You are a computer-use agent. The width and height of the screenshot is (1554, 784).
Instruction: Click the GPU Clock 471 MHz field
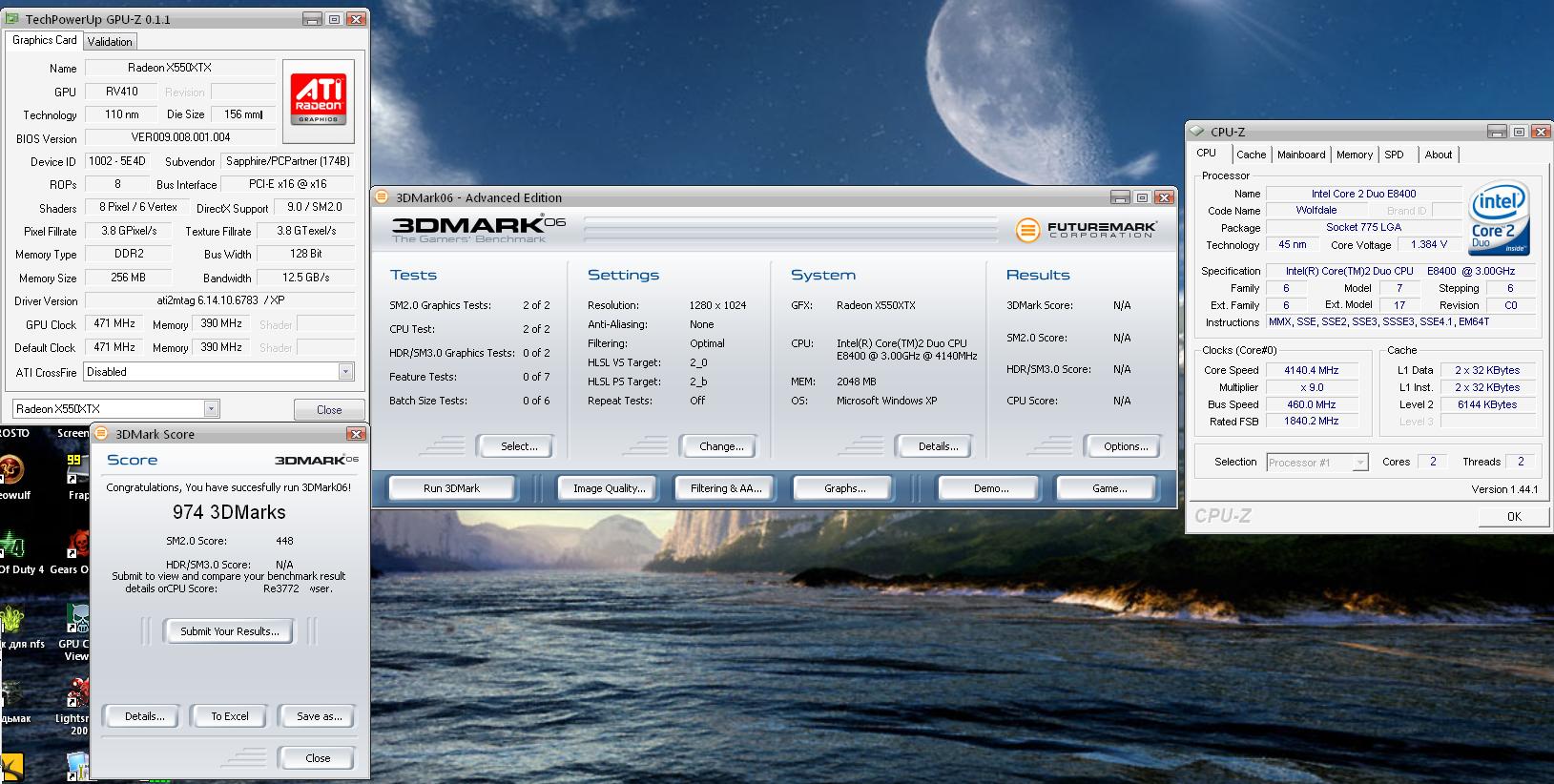coord(114,324)
